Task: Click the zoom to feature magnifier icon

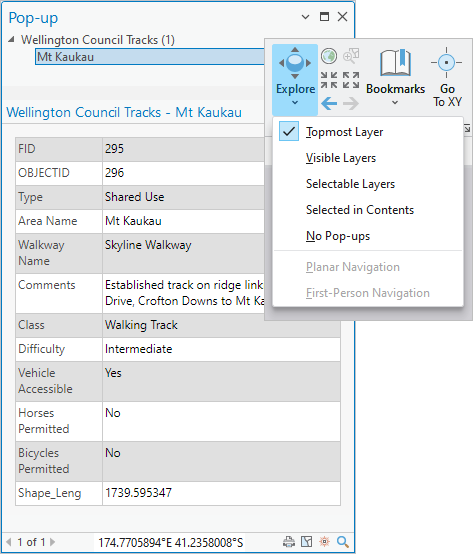Action: click(342, 542)
